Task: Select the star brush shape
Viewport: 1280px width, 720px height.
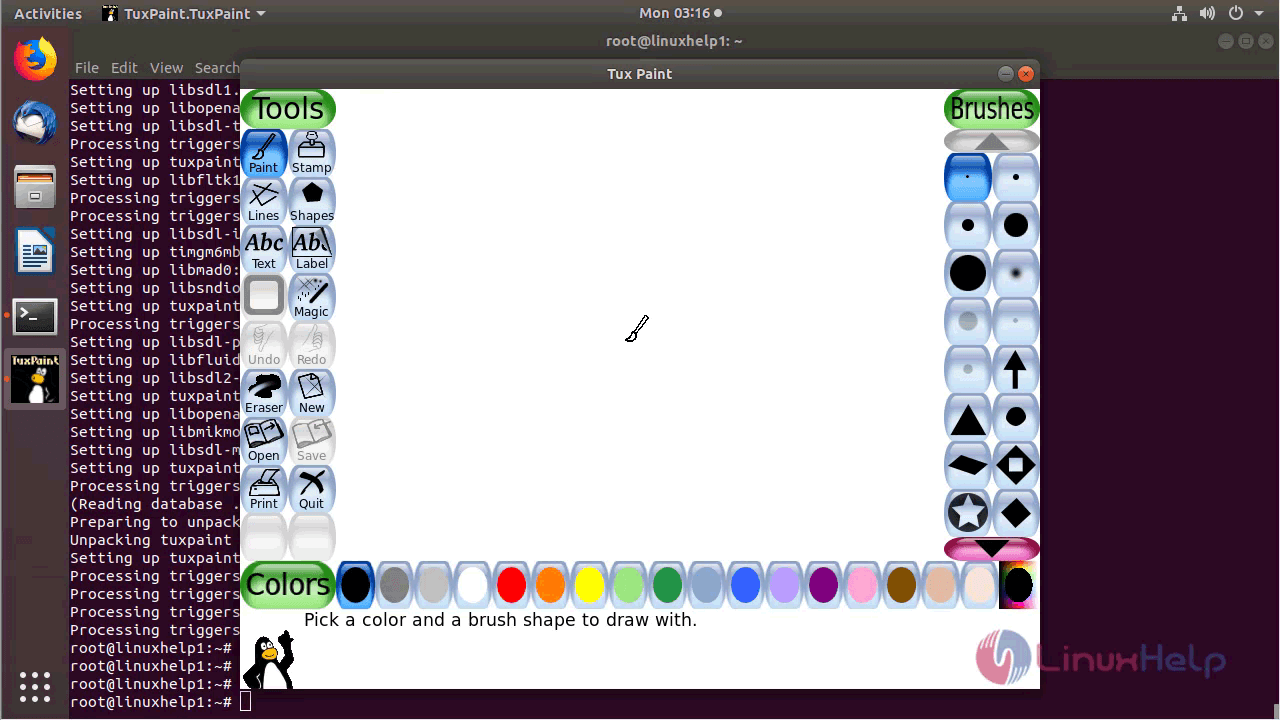Action: 967,513
